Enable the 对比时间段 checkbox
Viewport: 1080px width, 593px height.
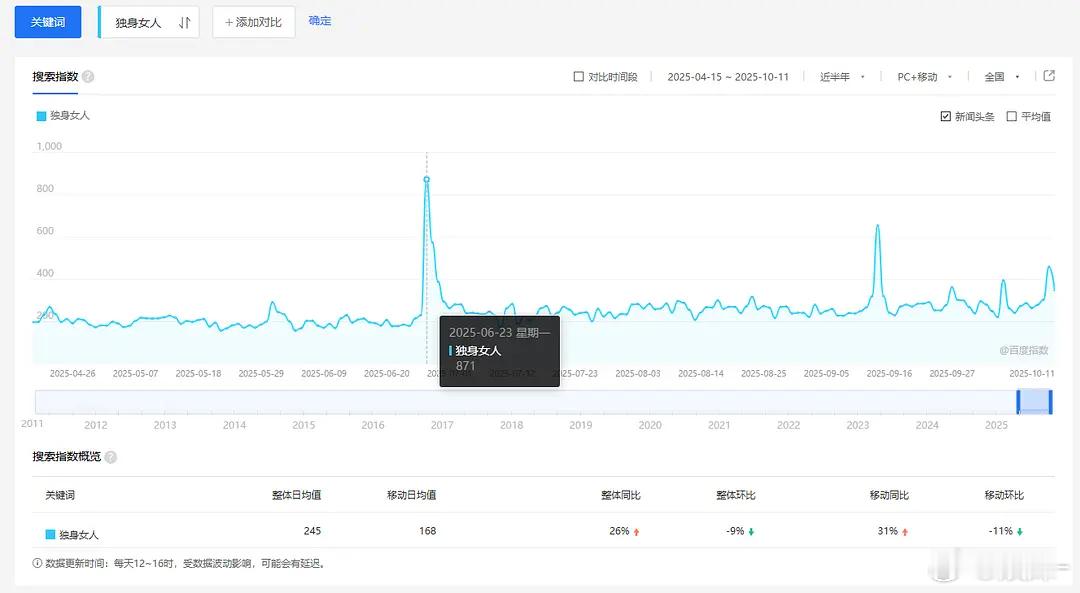point(579,76)
